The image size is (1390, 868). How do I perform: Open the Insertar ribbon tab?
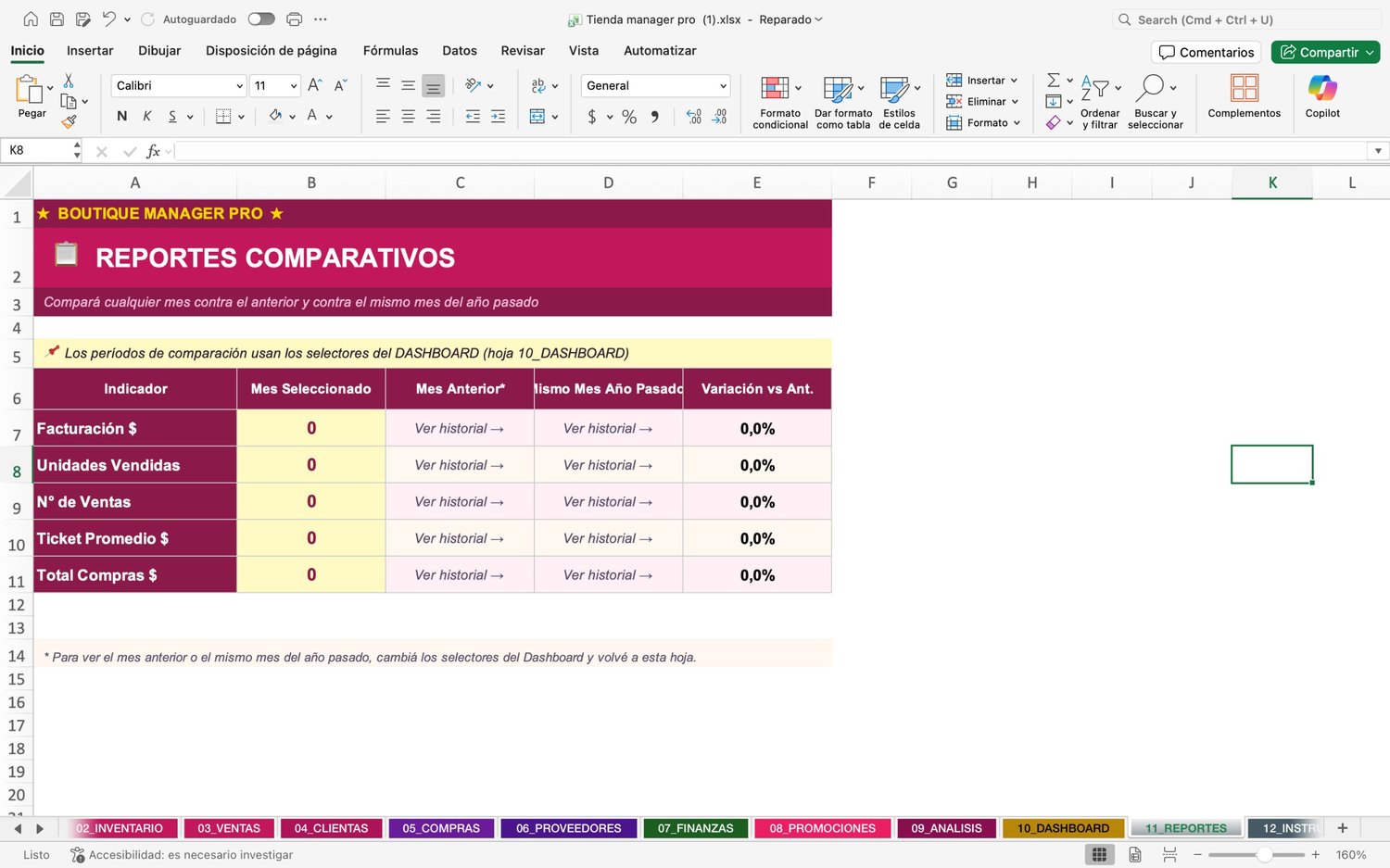pyautogui.click(x=90, y=51)
